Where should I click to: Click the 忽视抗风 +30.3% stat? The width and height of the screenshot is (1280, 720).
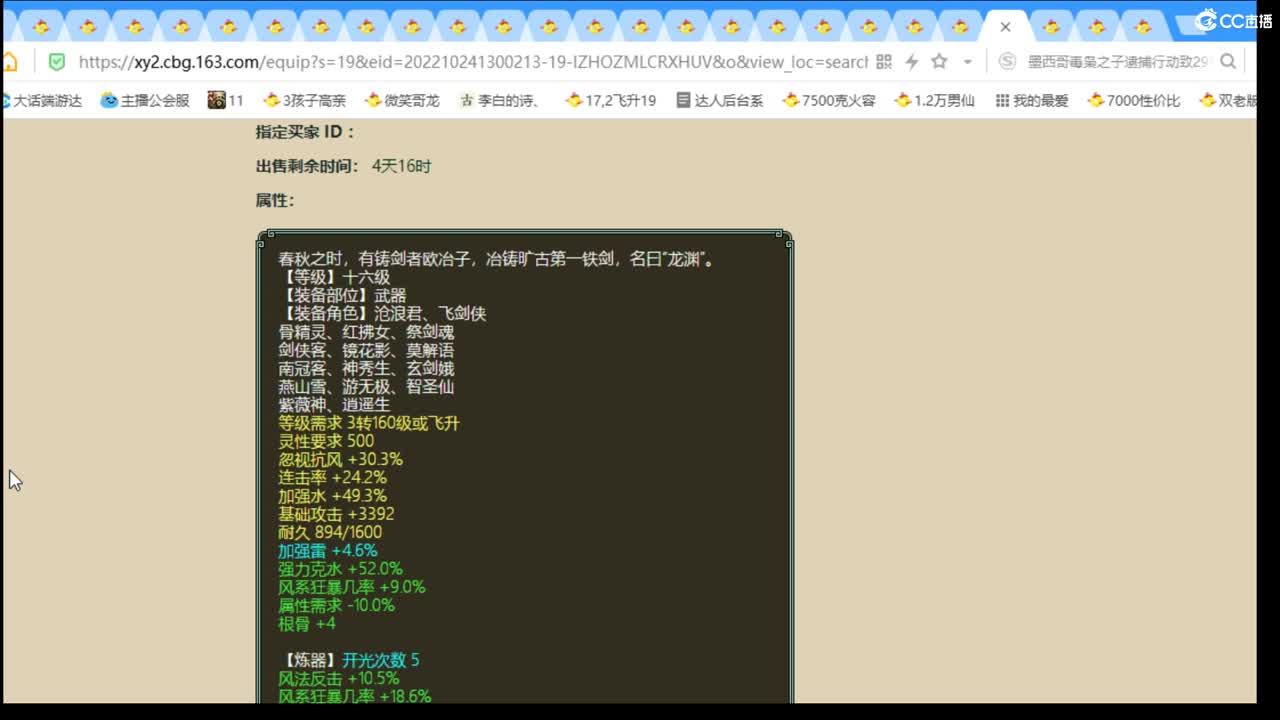click(340, 459)
